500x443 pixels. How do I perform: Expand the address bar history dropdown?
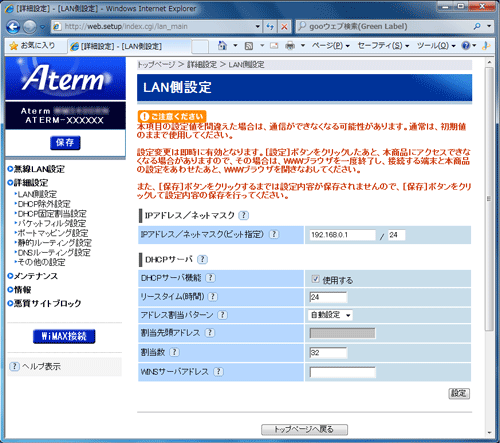[257, 27]
